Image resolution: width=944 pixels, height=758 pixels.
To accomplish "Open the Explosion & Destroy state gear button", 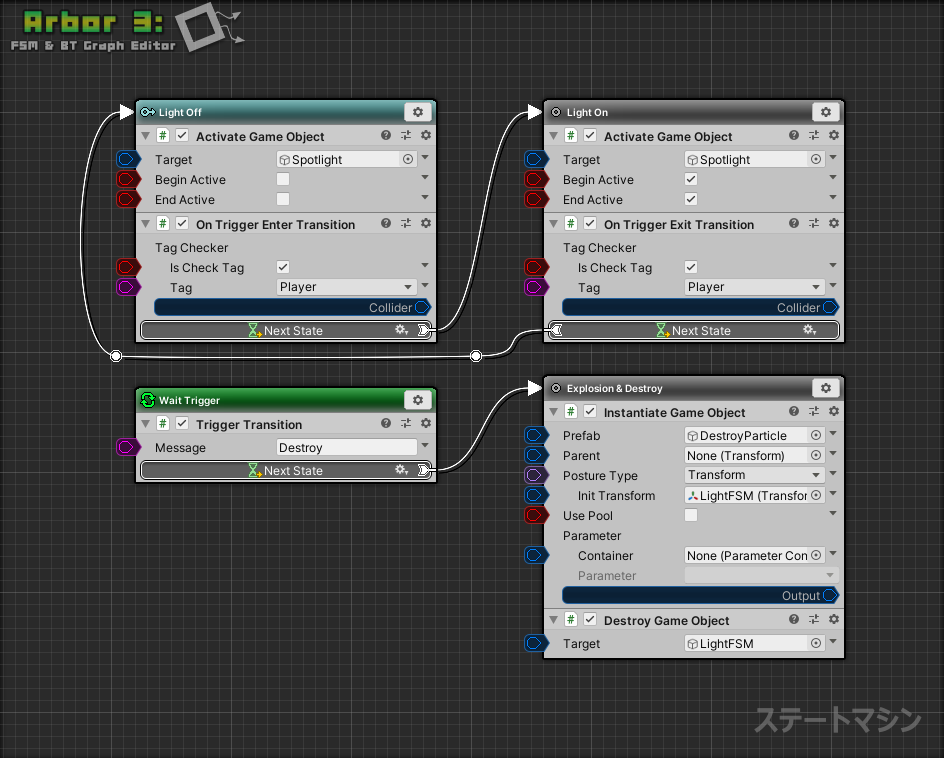I will click(826, 388).
